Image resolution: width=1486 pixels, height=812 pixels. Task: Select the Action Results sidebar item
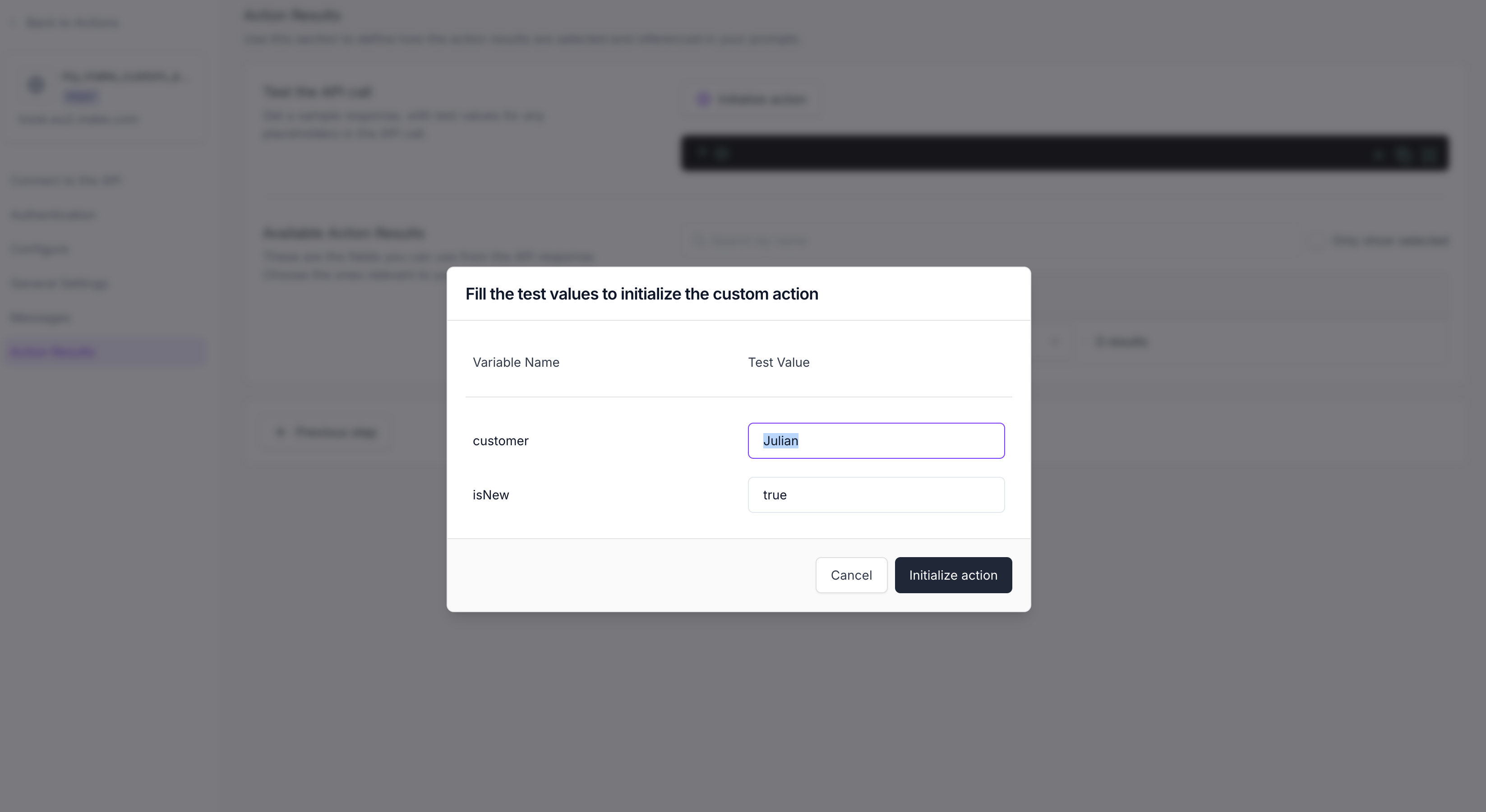click(53, 352)
